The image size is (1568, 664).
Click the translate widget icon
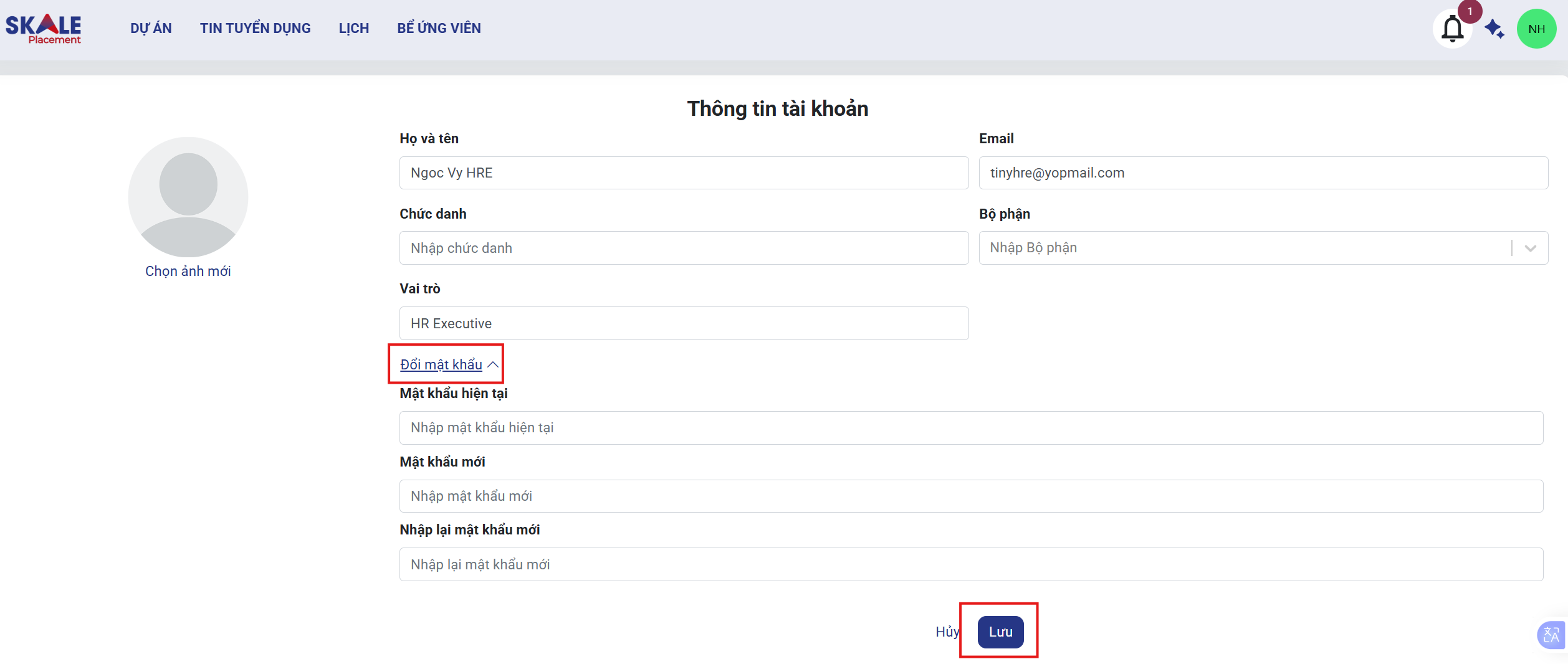(1551, 635)
